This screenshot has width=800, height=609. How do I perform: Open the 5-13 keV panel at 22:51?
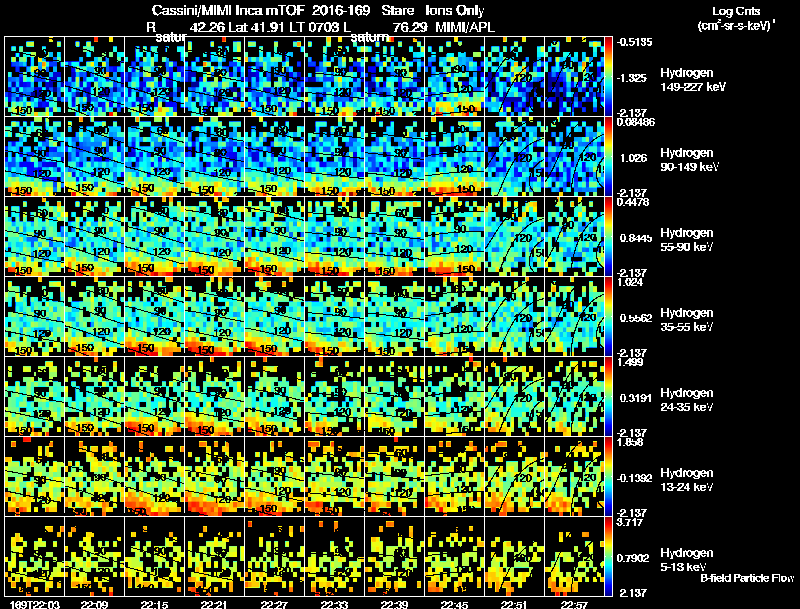(514, 557)
